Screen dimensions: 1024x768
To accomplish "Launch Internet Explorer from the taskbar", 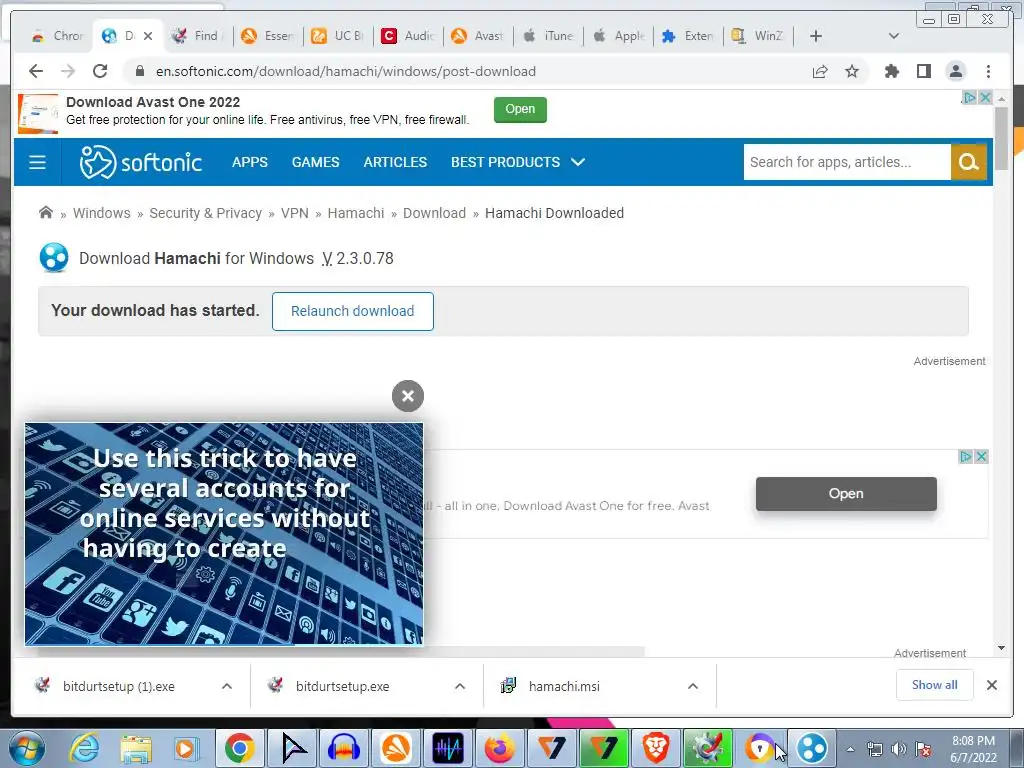I will [x=84, y=748].
